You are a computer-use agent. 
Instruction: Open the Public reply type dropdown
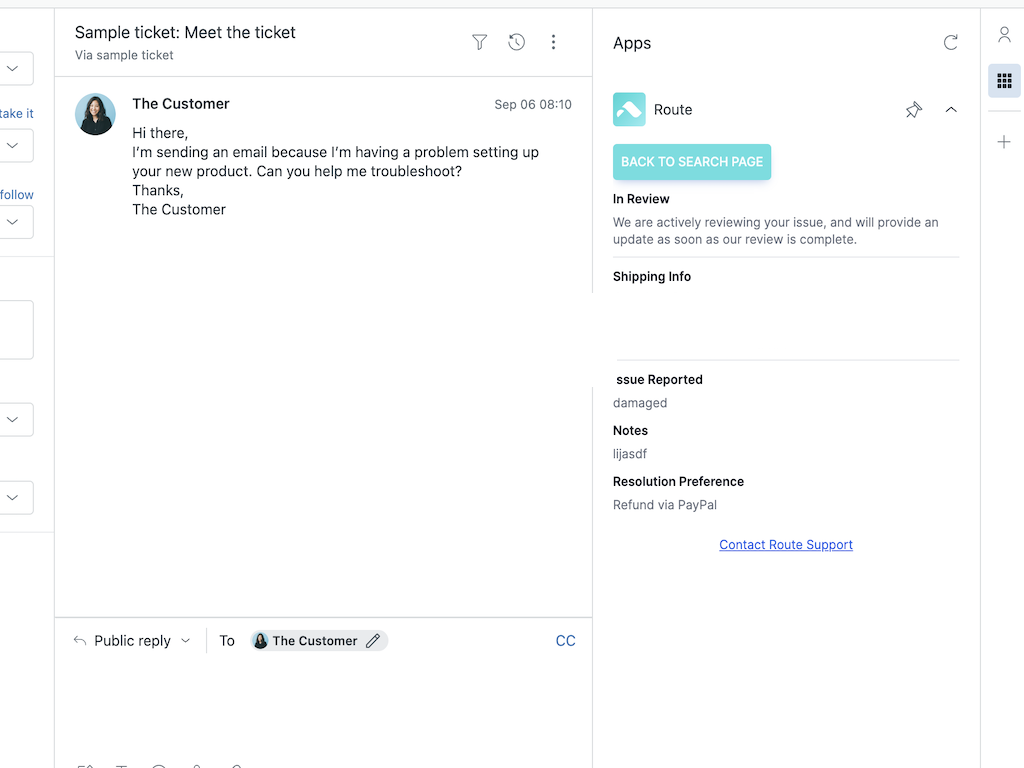132,641
